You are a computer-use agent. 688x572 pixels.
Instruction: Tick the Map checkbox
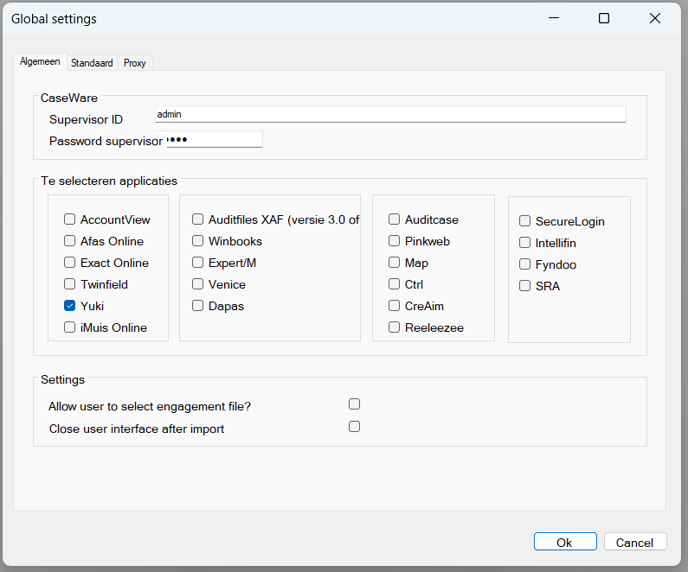coord(394,262)
